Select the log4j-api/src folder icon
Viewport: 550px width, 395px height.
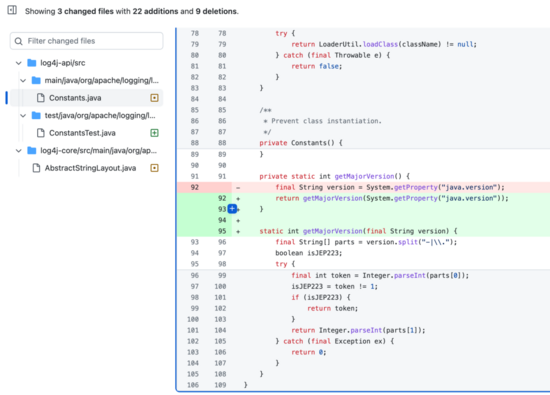click(x=32, y=63)
